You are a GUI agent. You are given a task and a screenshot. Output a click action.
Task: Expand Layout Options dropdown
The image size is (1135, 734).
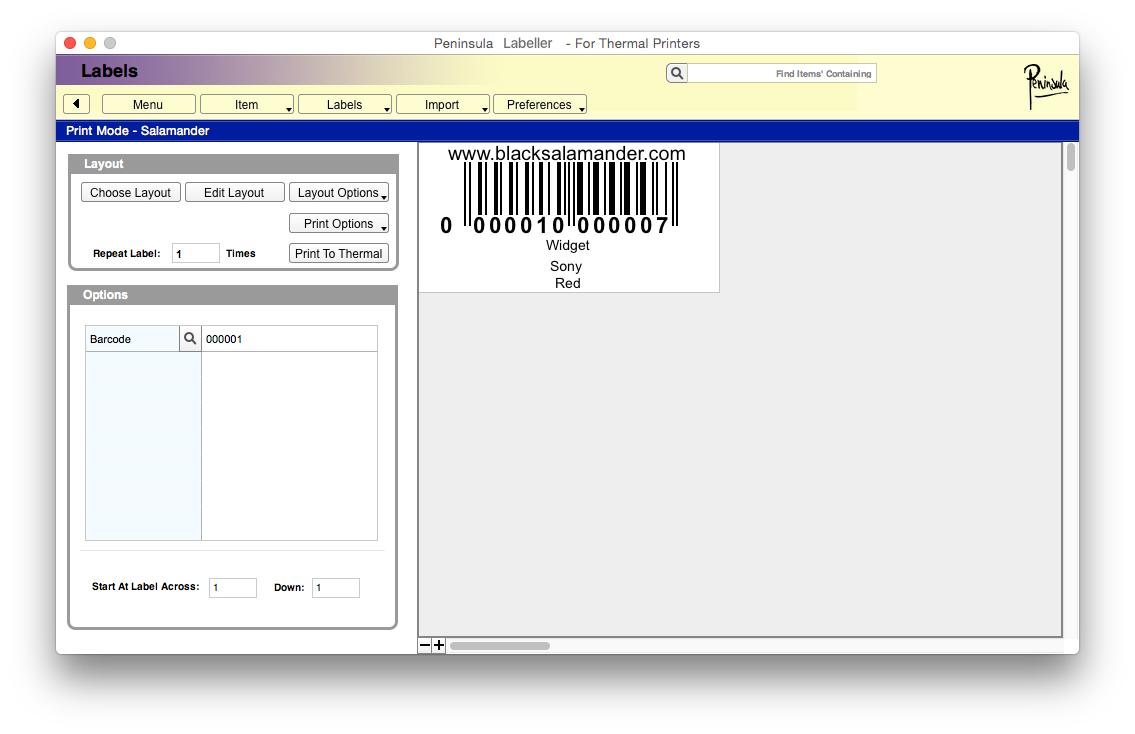tap(338, 192)
